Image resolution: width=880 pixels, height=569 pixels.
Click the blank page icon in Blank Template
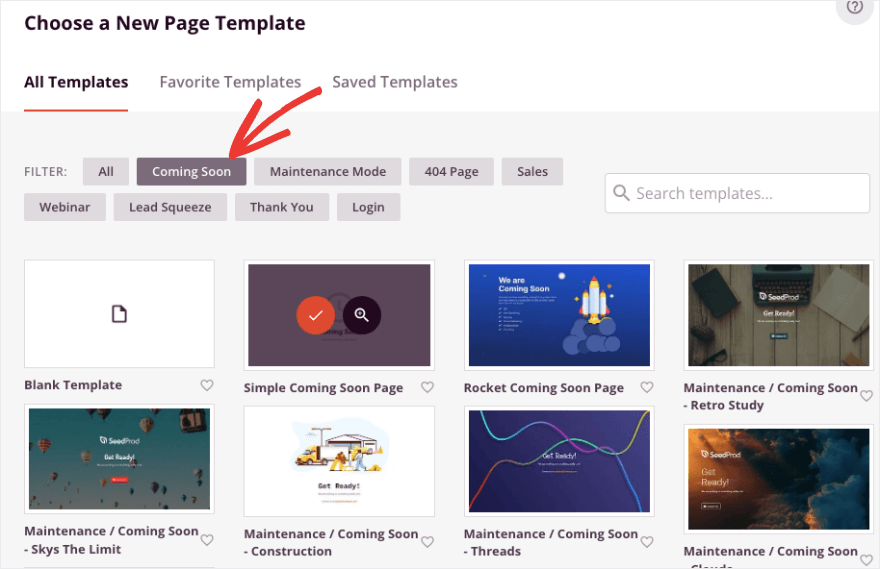(119, 314)
